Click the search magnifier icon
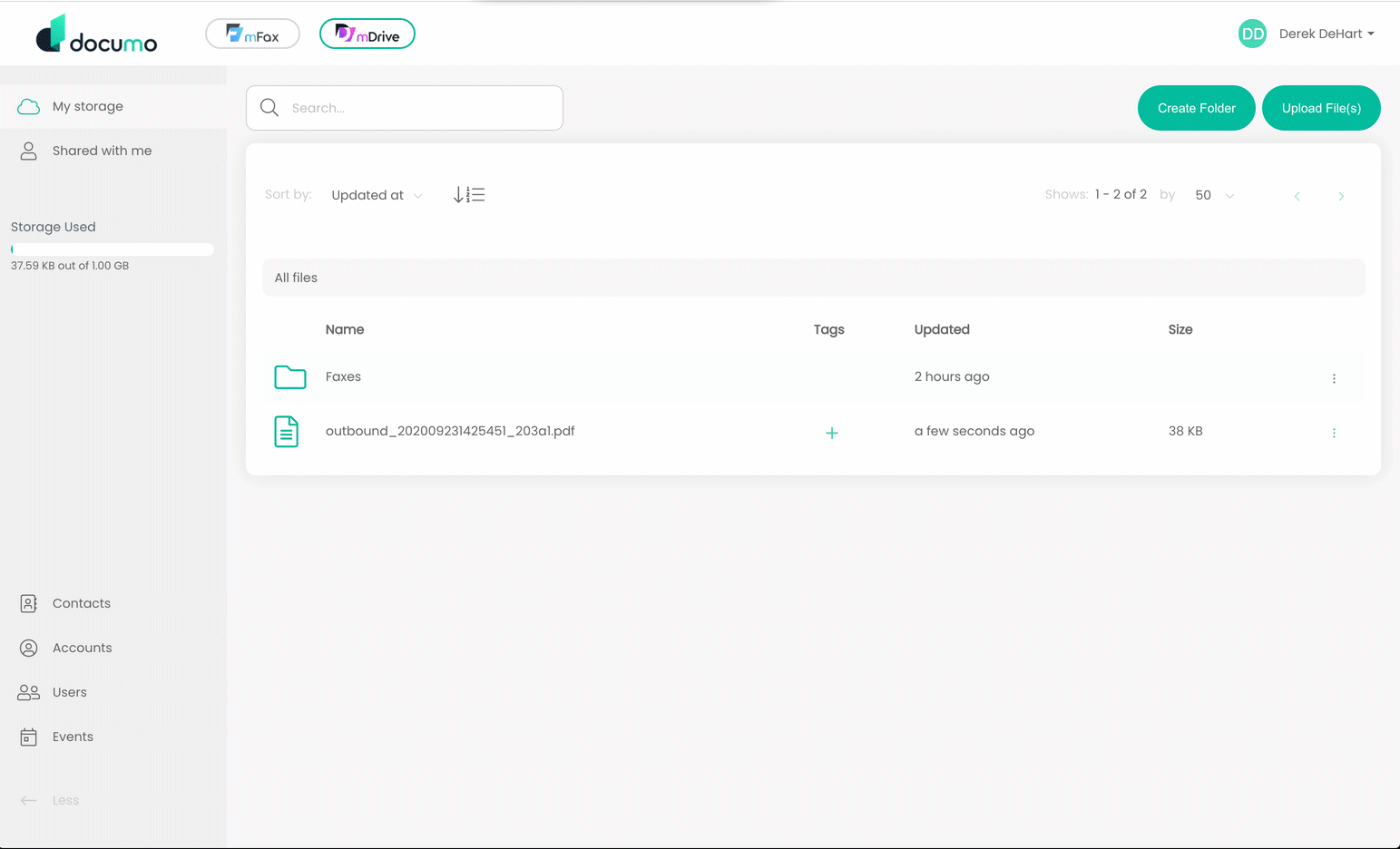Image resolution: width=1400 pixels, height=849 pixels. click(269, 108)
